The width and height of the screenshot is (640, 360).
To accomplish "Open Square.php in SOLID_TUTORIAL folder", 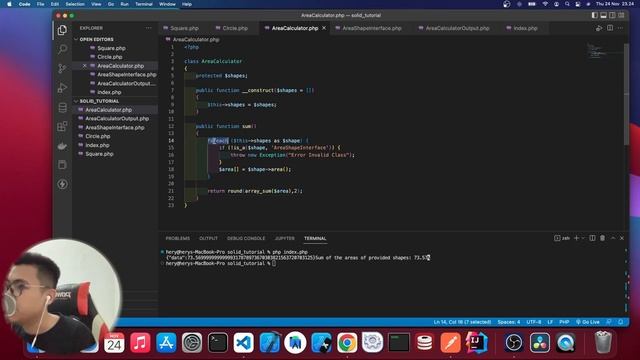I will (x=99, y=154).
